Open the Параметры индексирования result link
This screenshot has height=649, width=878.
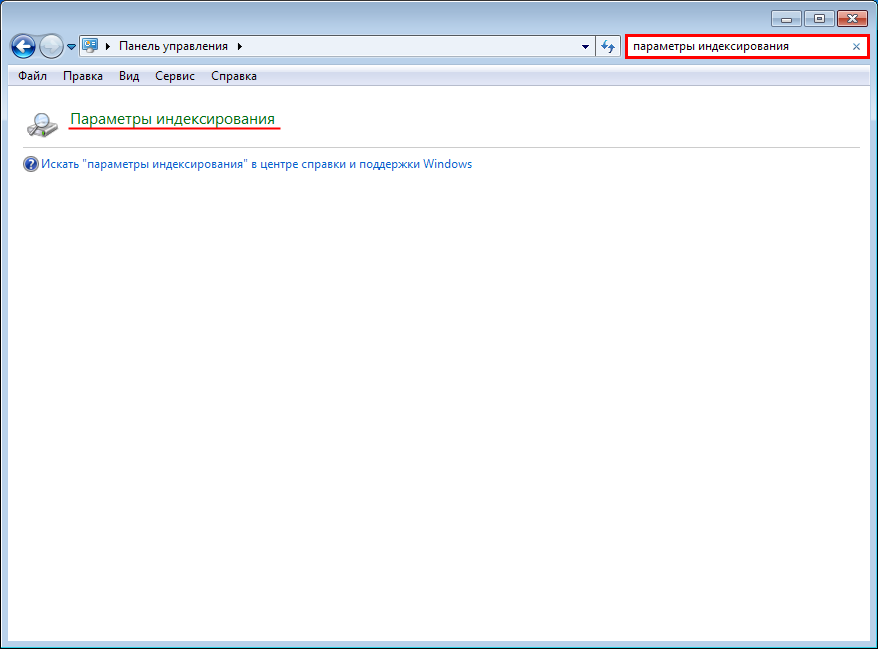pos(172,120)
